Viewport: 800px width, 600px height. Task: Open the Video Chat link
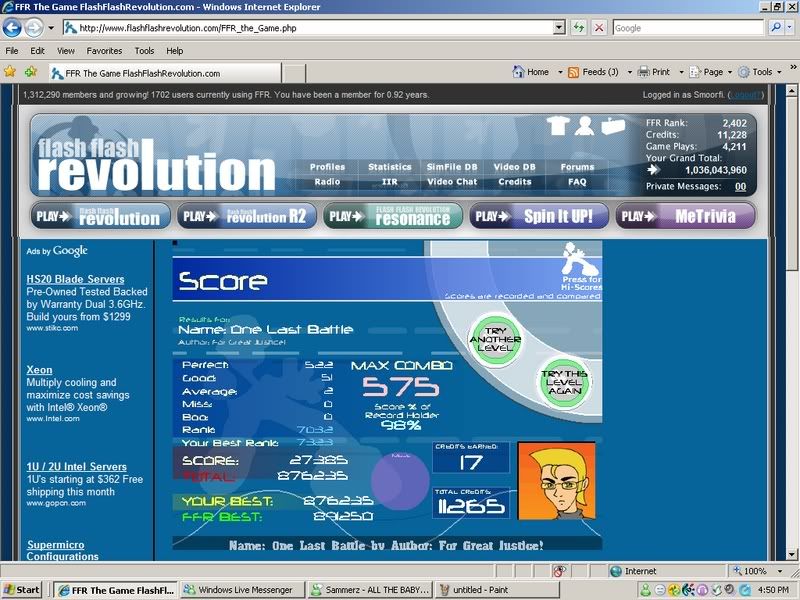click(452, 182)
